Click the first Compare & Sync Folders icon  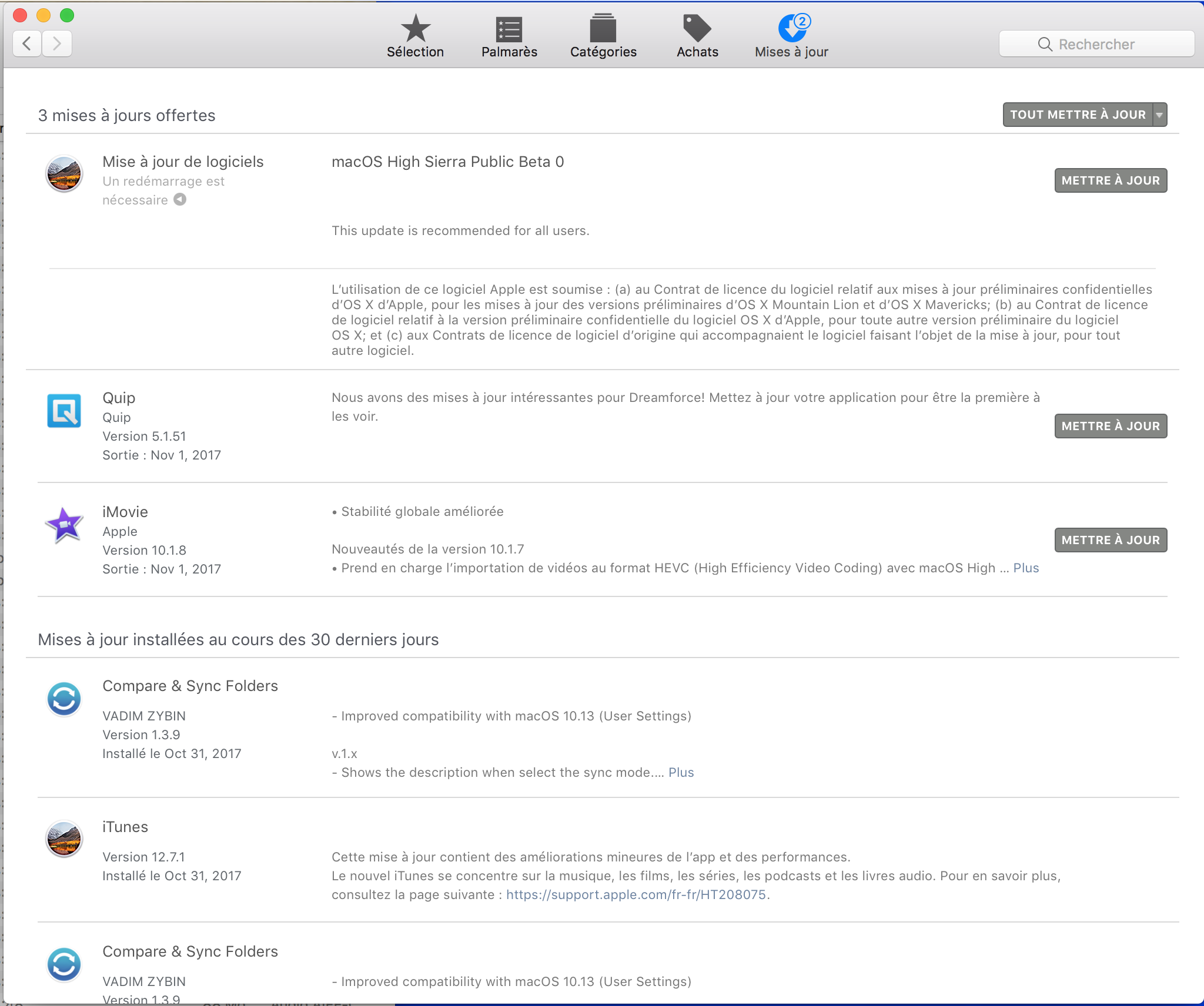click(64, 699)
